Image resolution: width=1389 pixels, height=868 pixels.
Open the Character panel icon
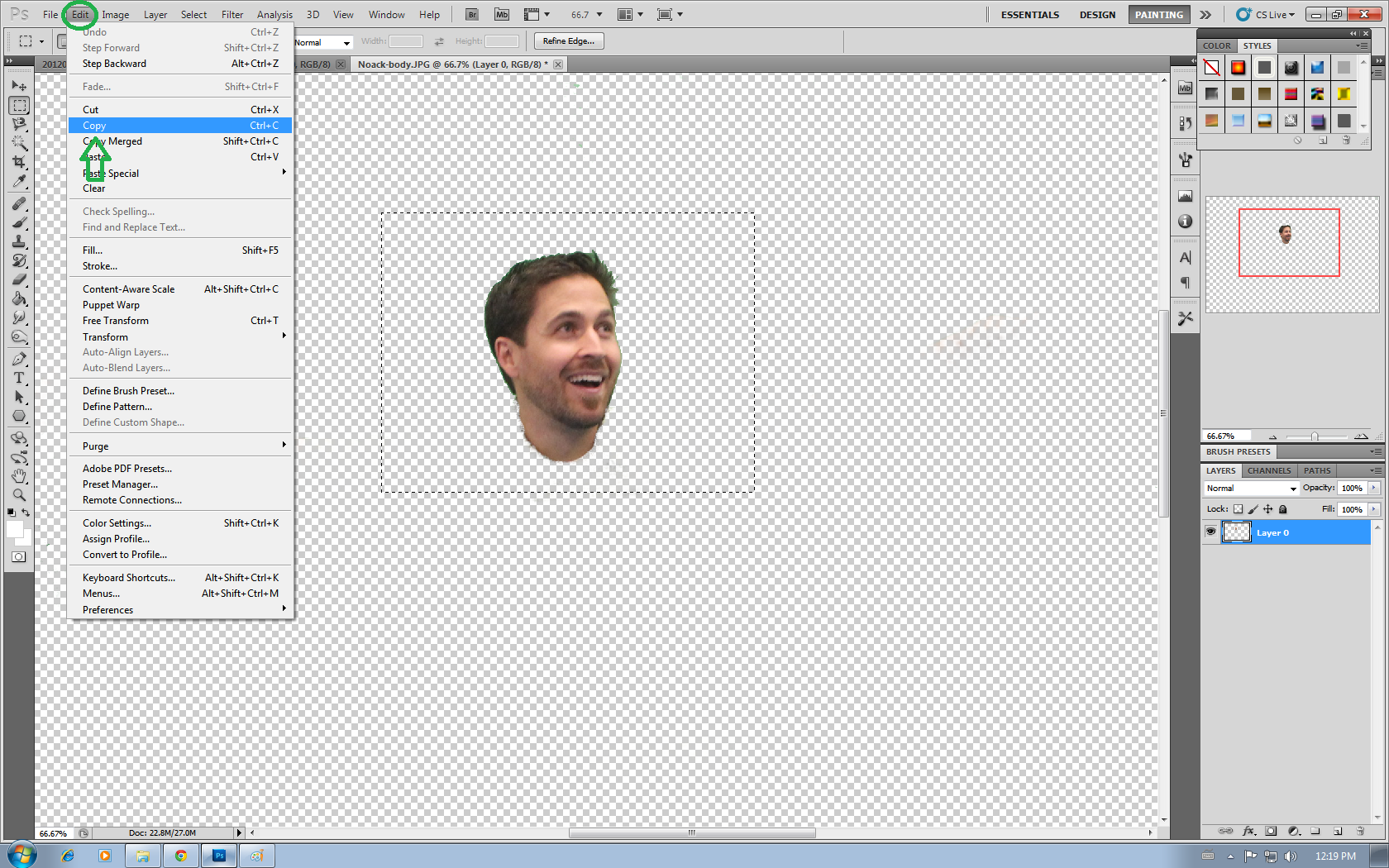point(1185,258)
